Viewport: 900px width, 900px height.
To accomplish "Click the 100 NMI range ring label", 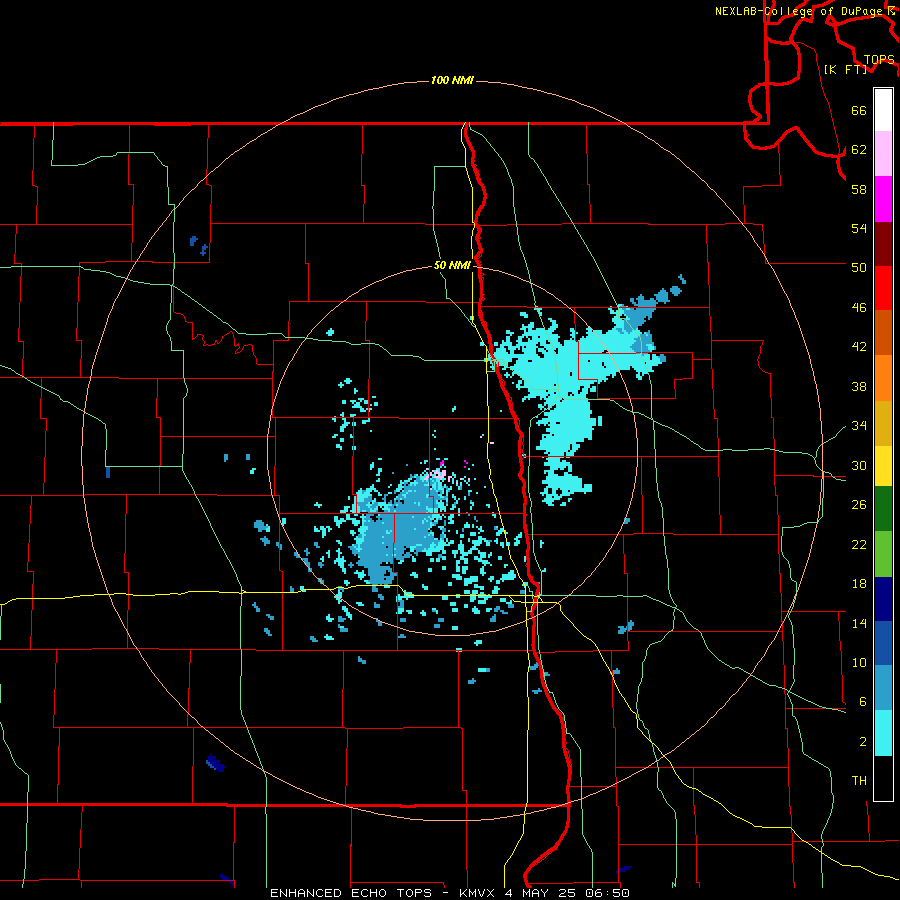I will point(452,80).
